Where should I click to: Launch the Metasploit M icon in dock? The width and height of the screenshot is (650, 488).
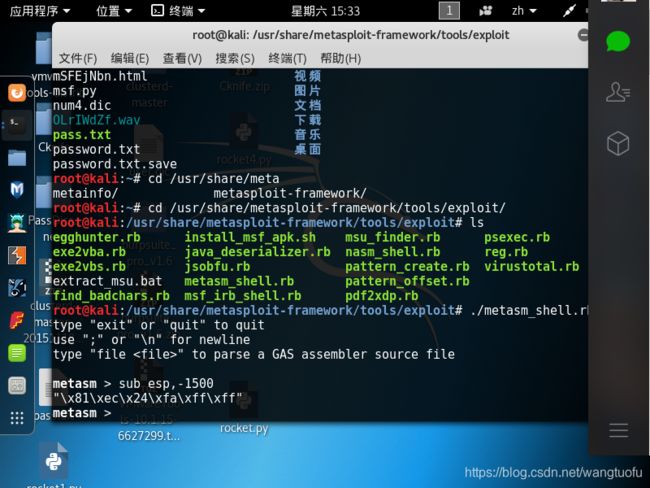[17, 189]
